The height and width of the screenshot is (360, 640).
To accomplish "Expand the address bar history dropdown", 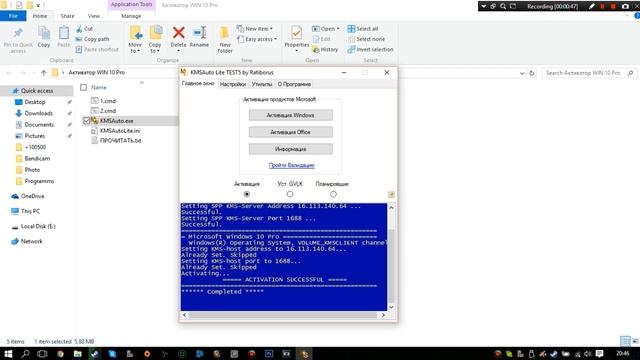I will pos(522,73).
